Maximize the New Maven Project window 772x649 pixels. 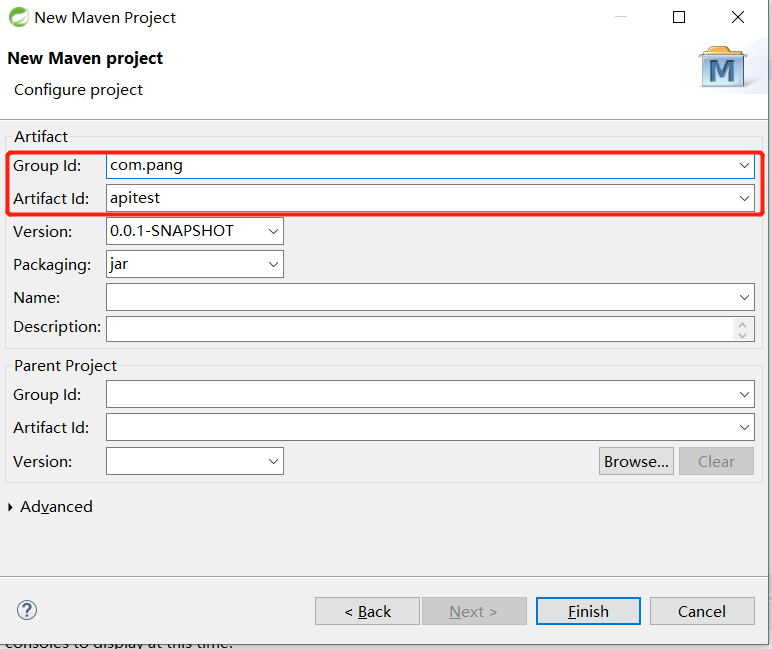[679, 17]
